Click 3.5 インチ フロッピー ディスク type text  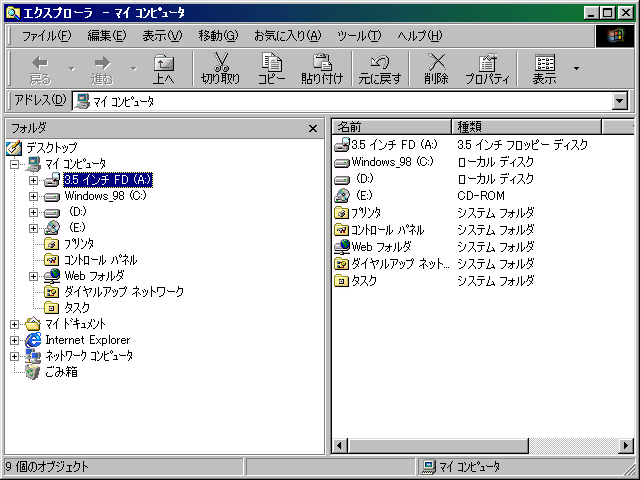point(522,145)
